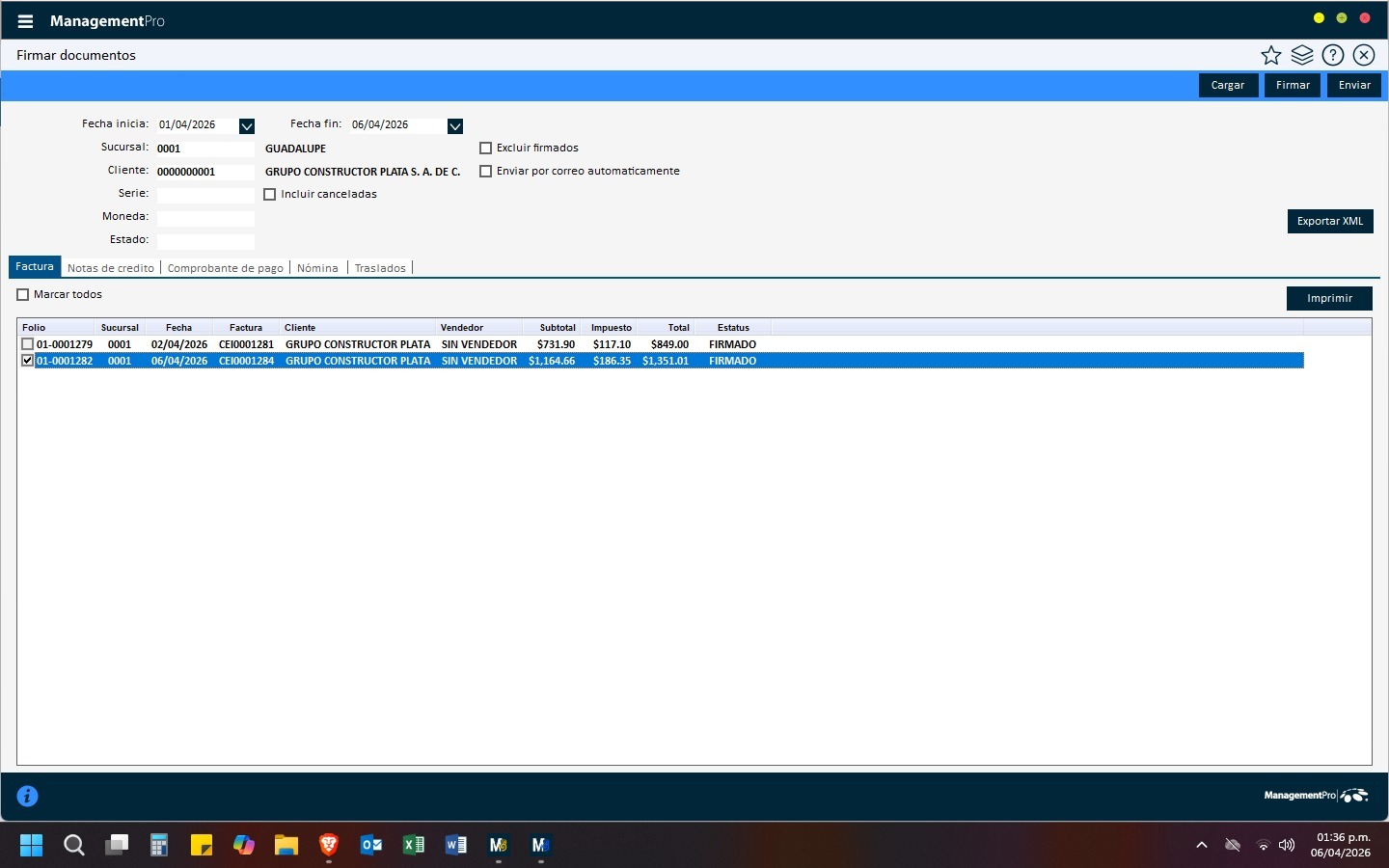
Task: Click the Exportar XML button
Action: [1330, 222]
